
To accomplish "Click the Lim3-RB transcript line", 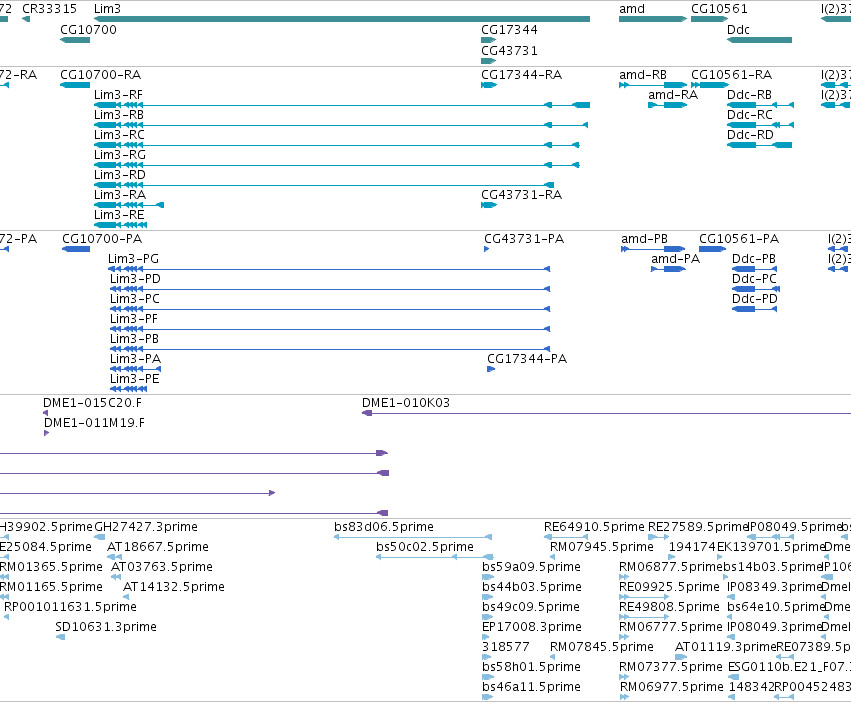I will pyautogui.click(x=341, y=125).
